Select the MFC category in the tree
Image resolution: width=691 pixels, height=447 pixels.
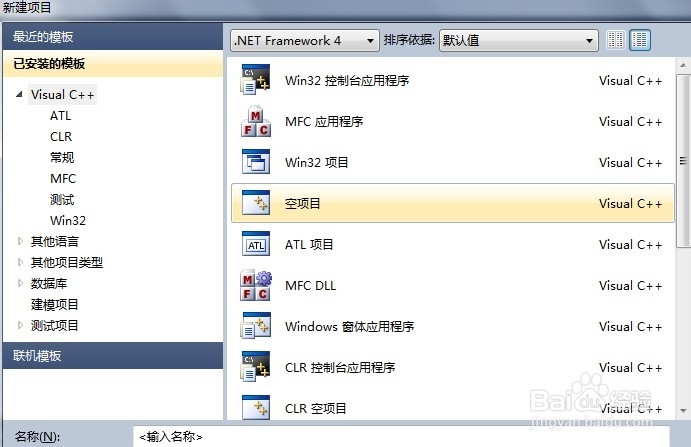63,179
